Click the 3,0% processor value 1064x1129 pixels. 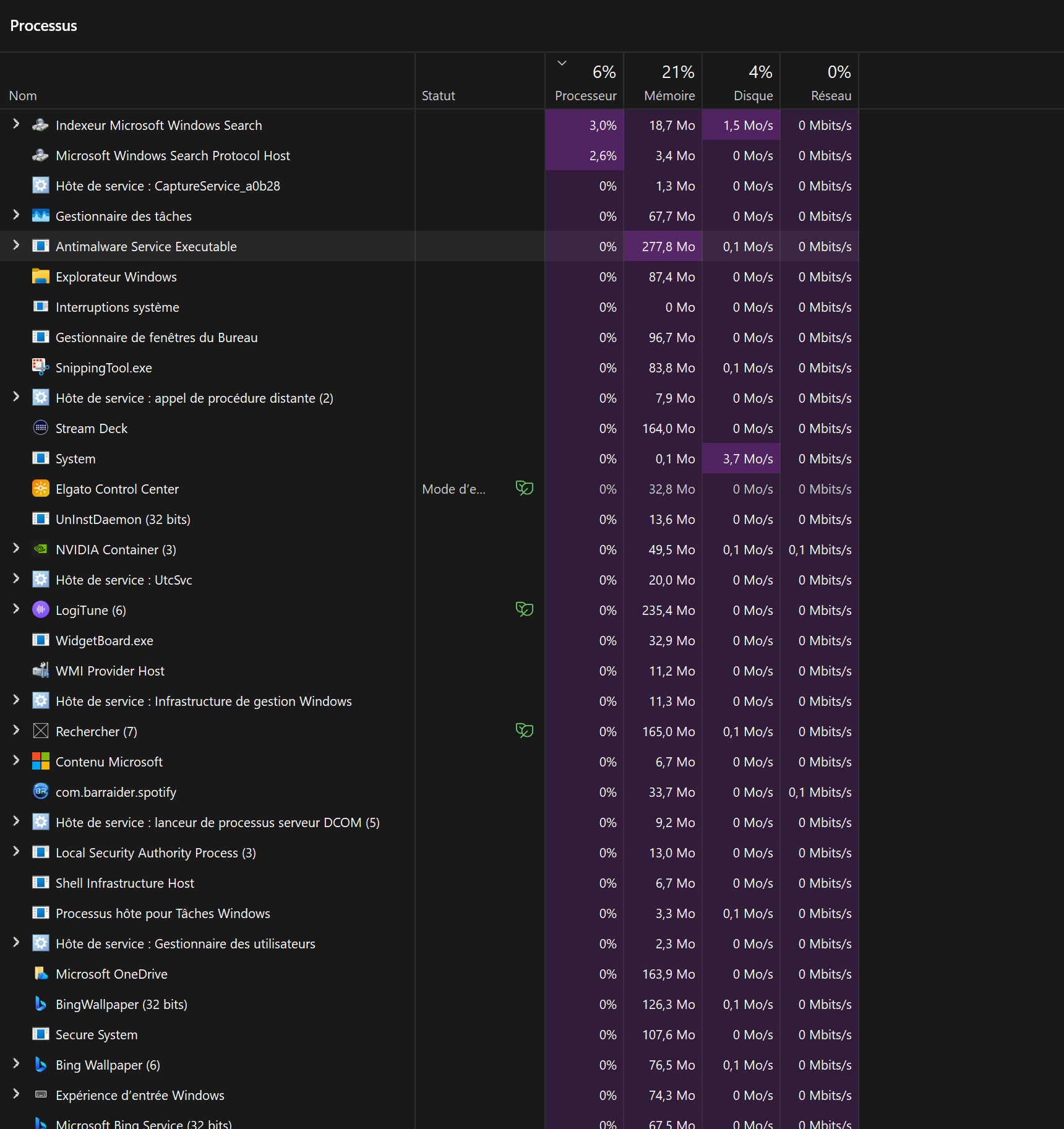coord(603,126)
